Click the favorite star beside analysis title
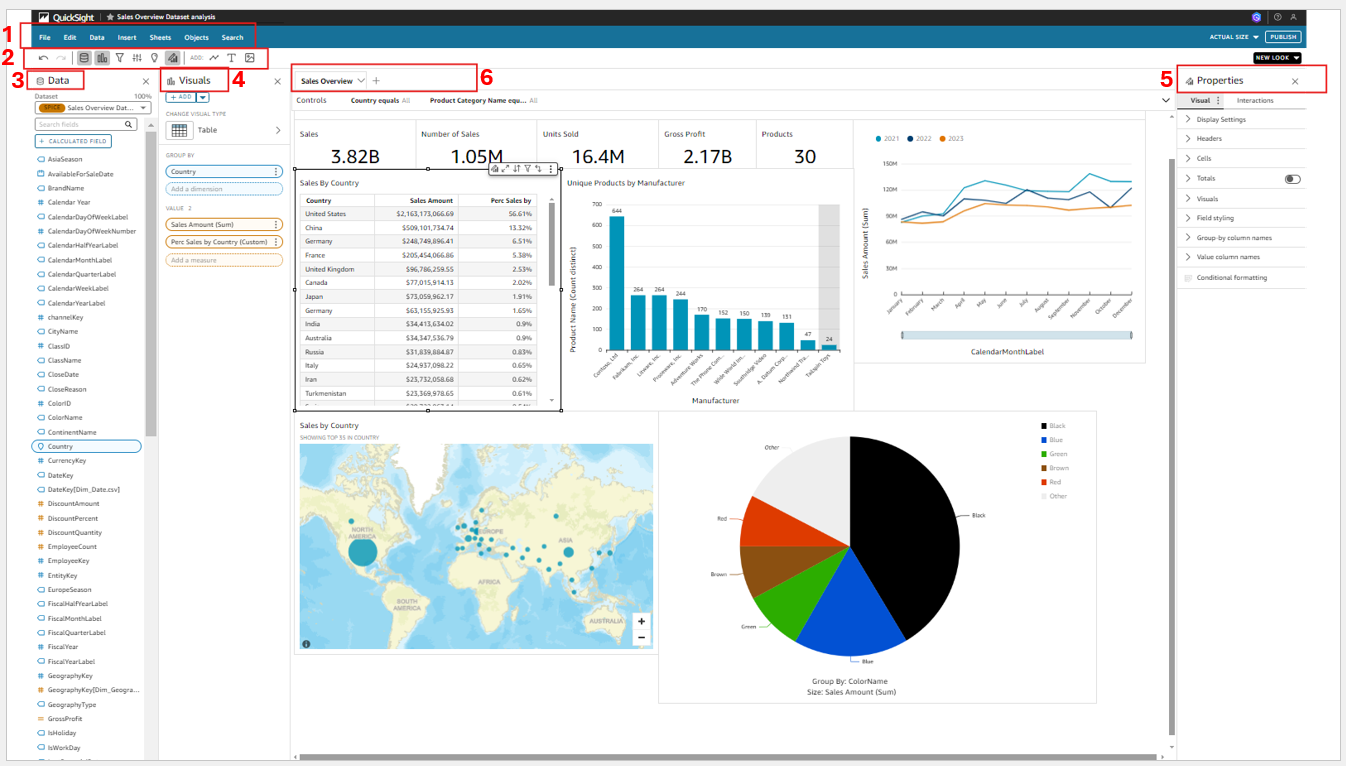This screenshot has width=1346, height=766. (x=110, y=17)
